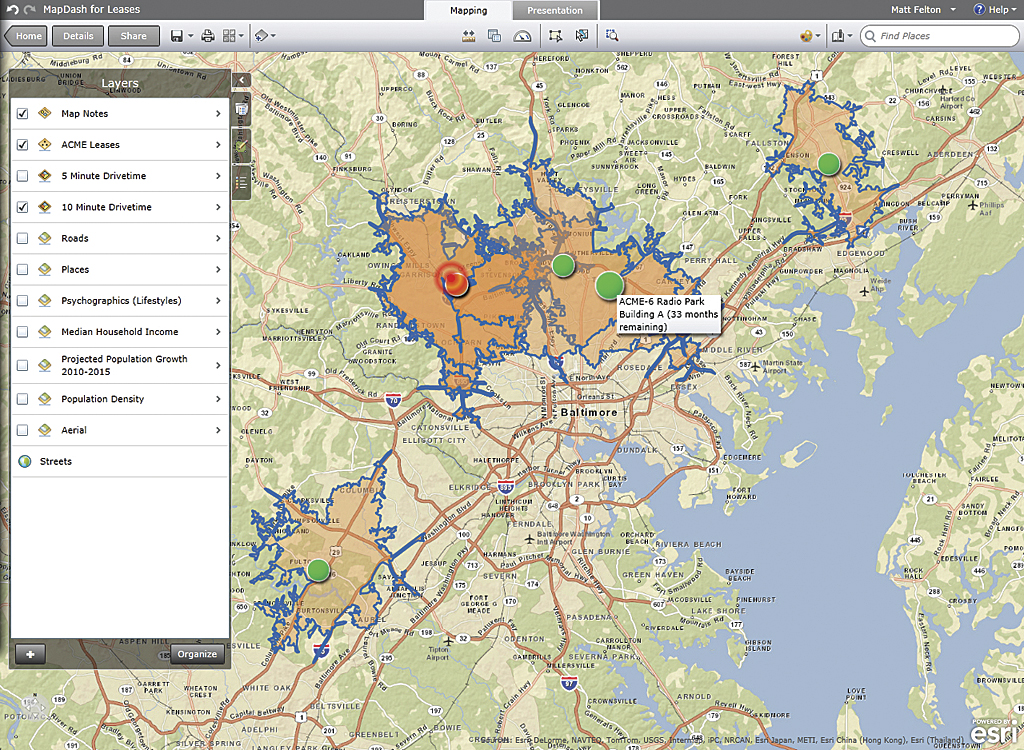Viewport: 1024px width, 750px height.
Task: Click the speedometer gauge tool icon
Action: pyautogui.click(x=522, y=36)
